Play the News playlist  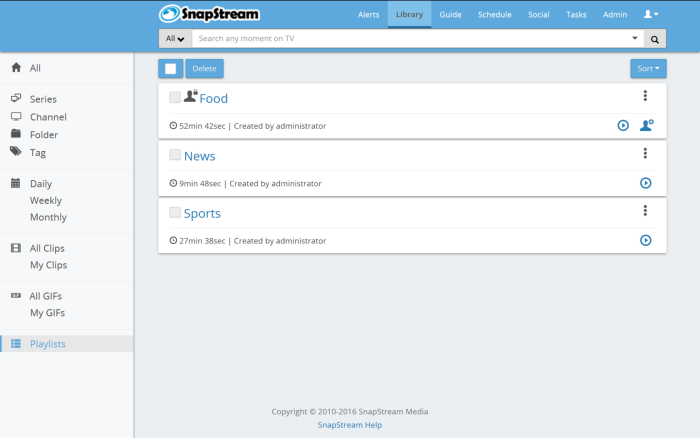point(646,183)
